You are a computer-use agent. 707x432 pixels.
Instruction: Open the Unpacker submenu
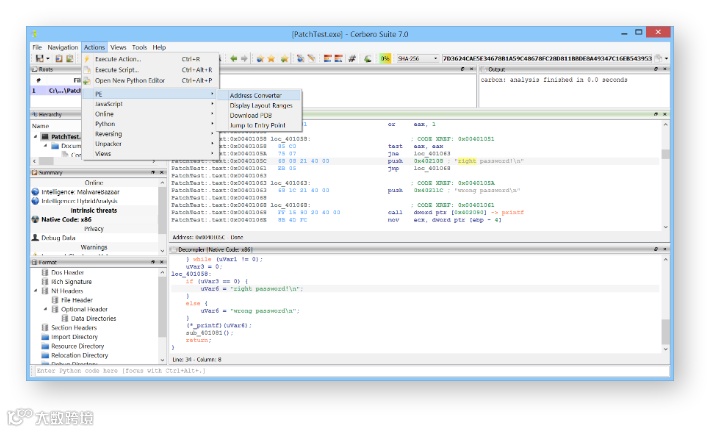click(x=108, y=144)
